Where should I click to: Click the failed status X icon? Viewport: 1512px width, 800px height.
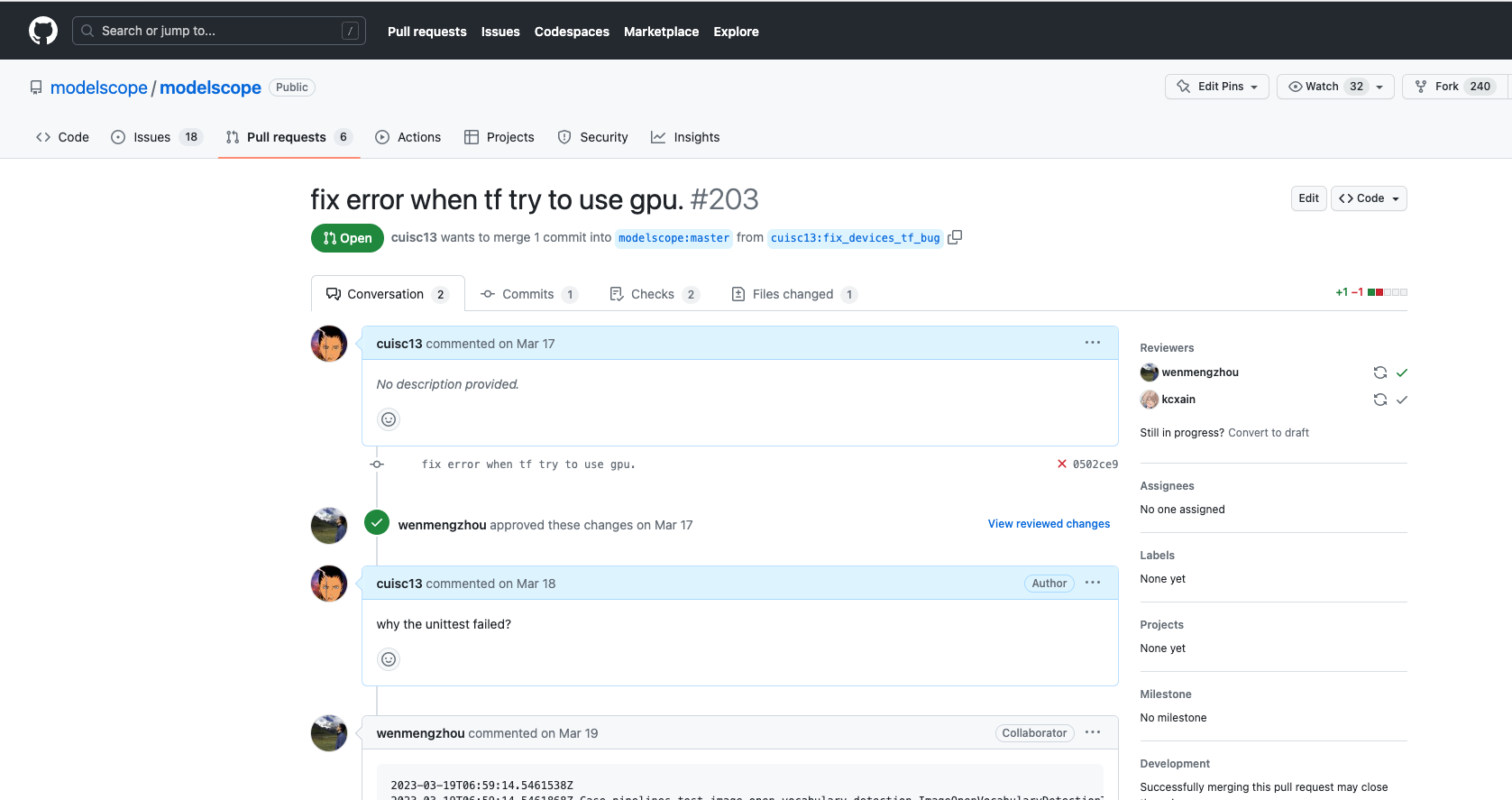1062,464
